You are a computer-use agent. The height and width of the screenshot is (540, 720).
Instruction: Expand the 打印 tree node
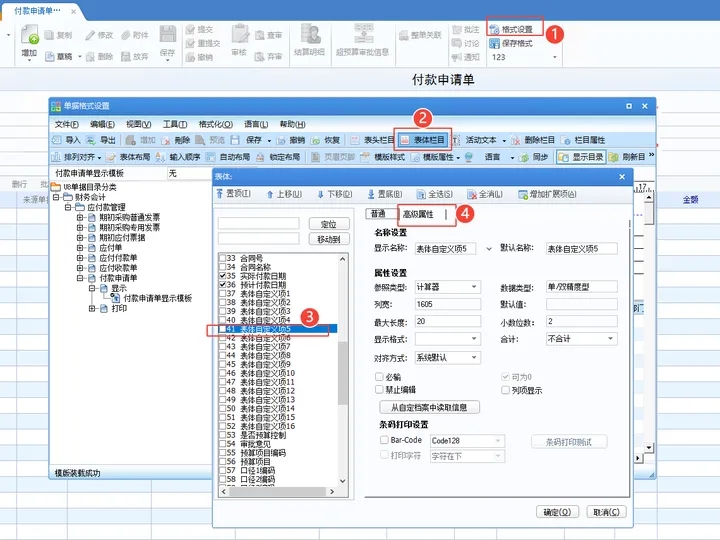point(92,308)
